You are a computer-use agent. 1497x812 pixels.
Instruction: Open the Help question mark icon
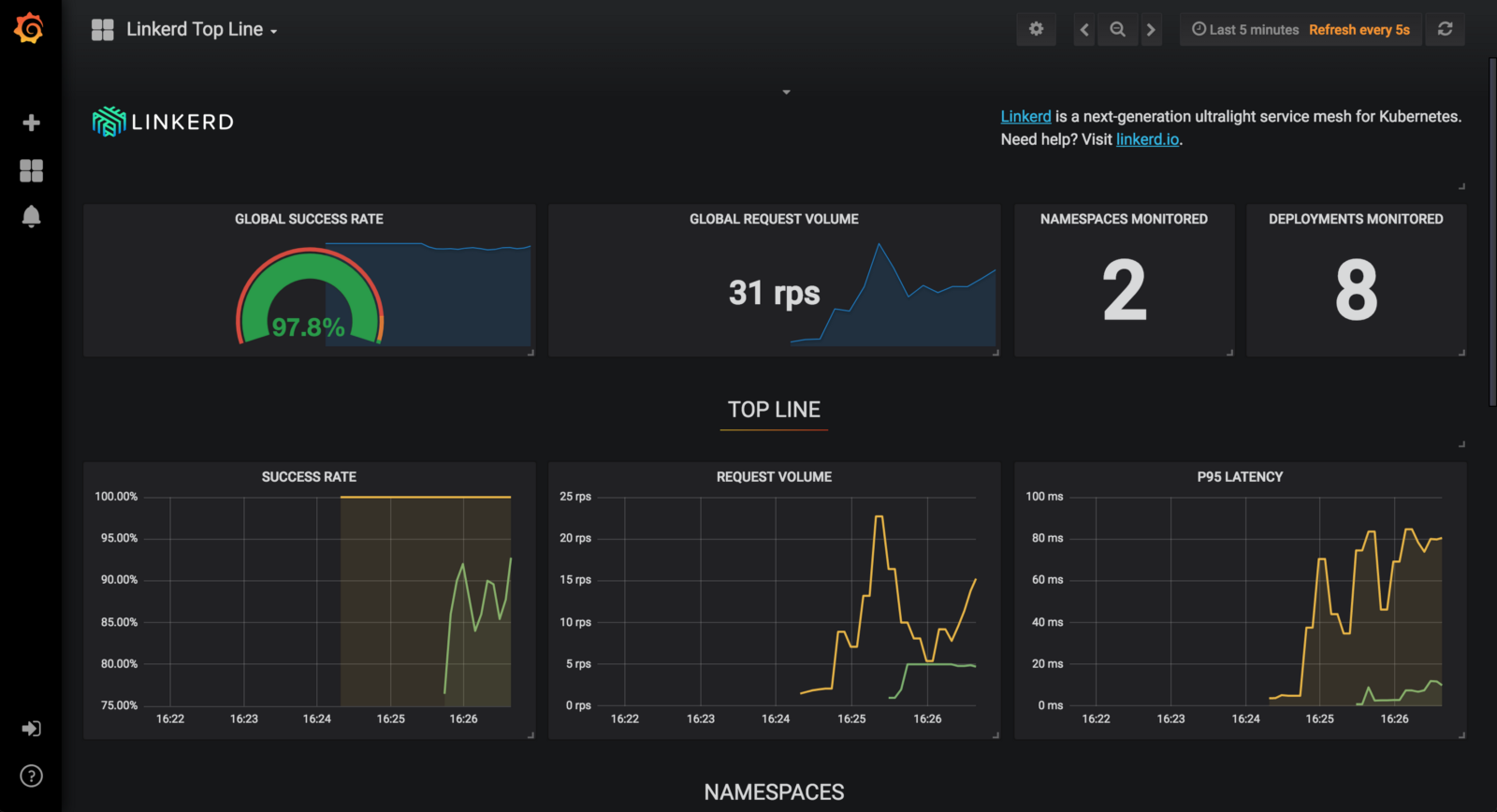[x=31, y=776]
